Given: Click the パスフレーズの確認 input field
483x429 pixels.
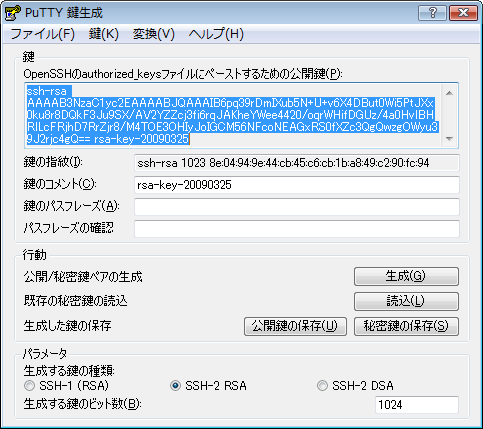Looking at the screenshot, I should click(297, 229).
